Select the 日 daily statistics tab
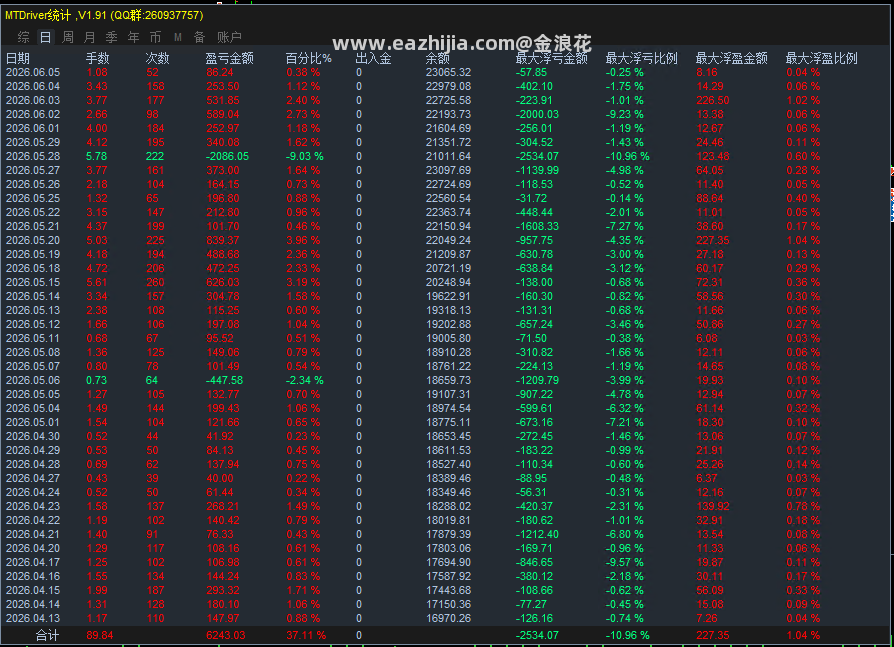The image size is (894, 647). coord(46,38)
